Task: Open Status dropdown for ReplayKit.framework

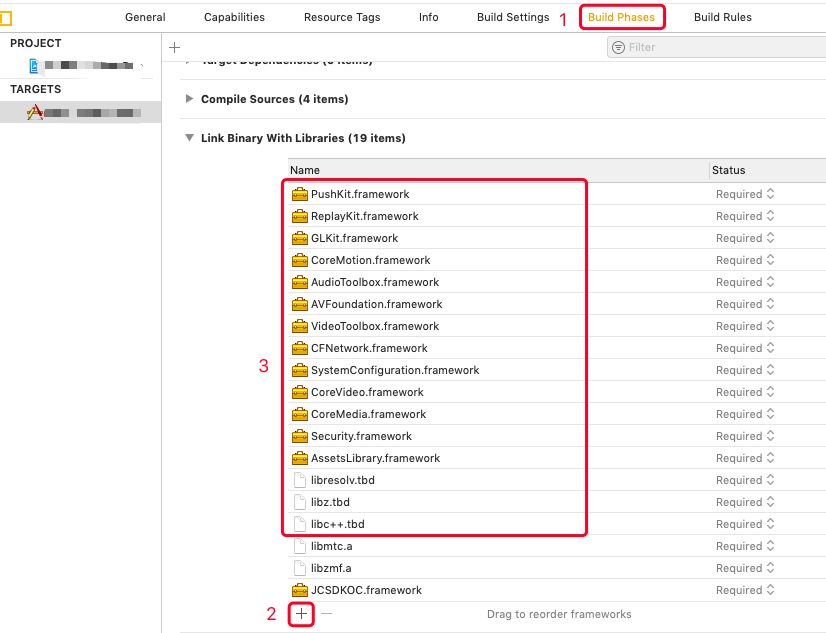Action: (745, 216)
